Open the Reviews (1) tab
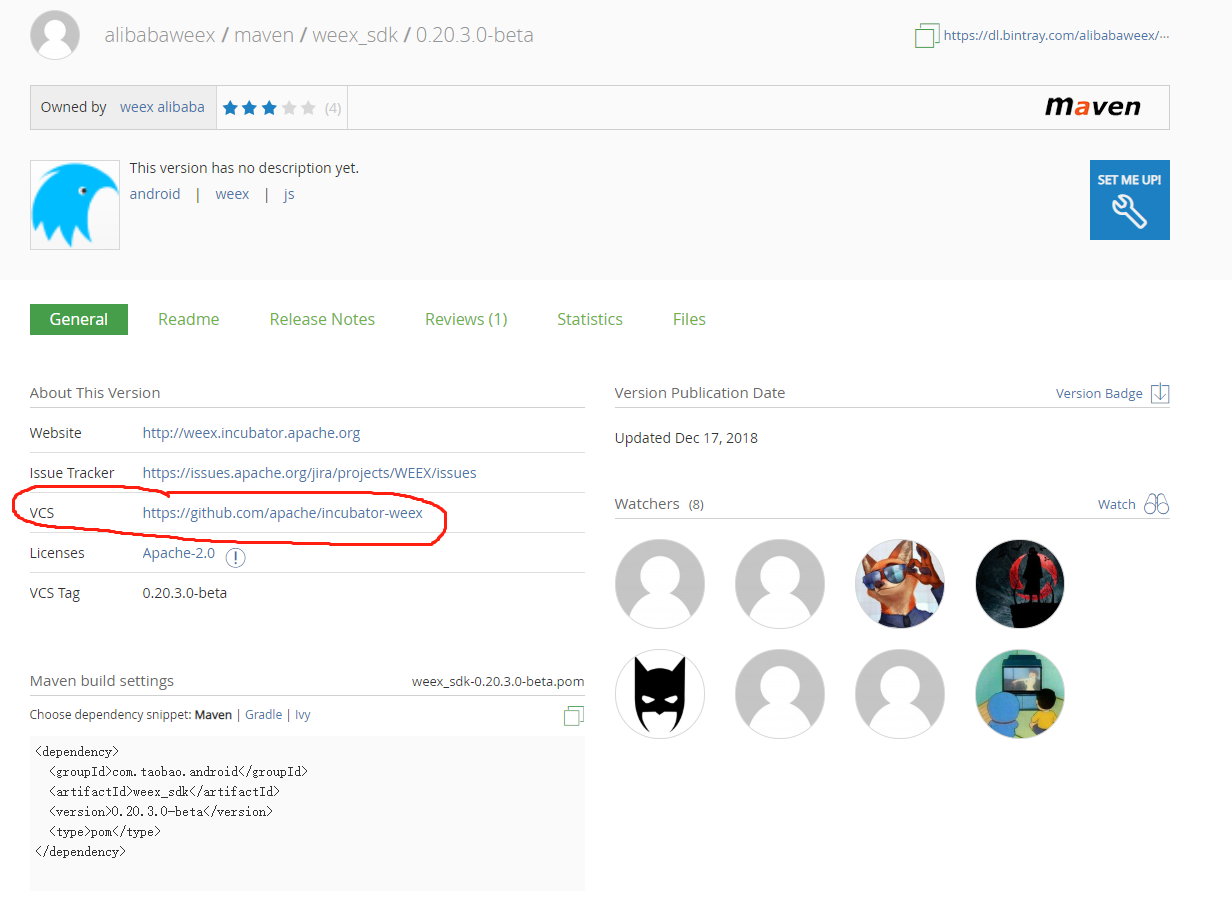The image size is (1232, 898). click(466, 319)
